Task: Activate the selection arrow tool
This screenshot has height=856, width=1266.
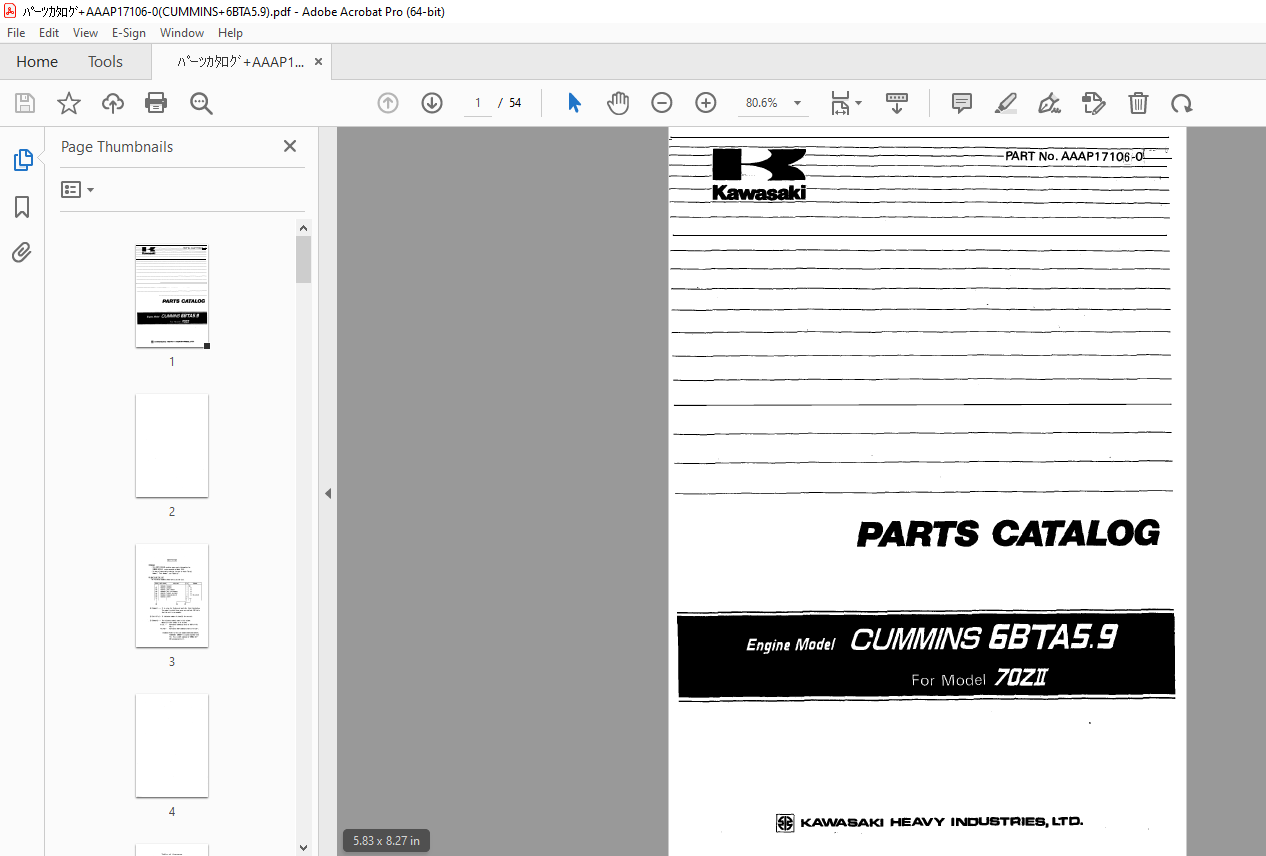Action: click(574, 103)
